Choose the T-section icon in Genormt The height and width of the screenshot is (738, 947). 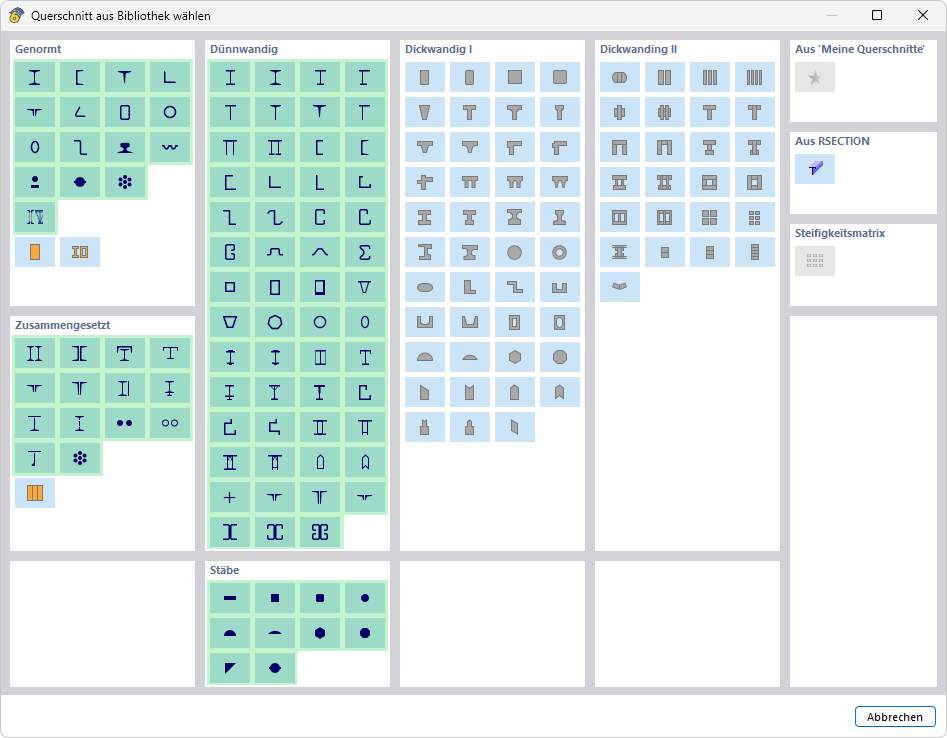(124, 77)
